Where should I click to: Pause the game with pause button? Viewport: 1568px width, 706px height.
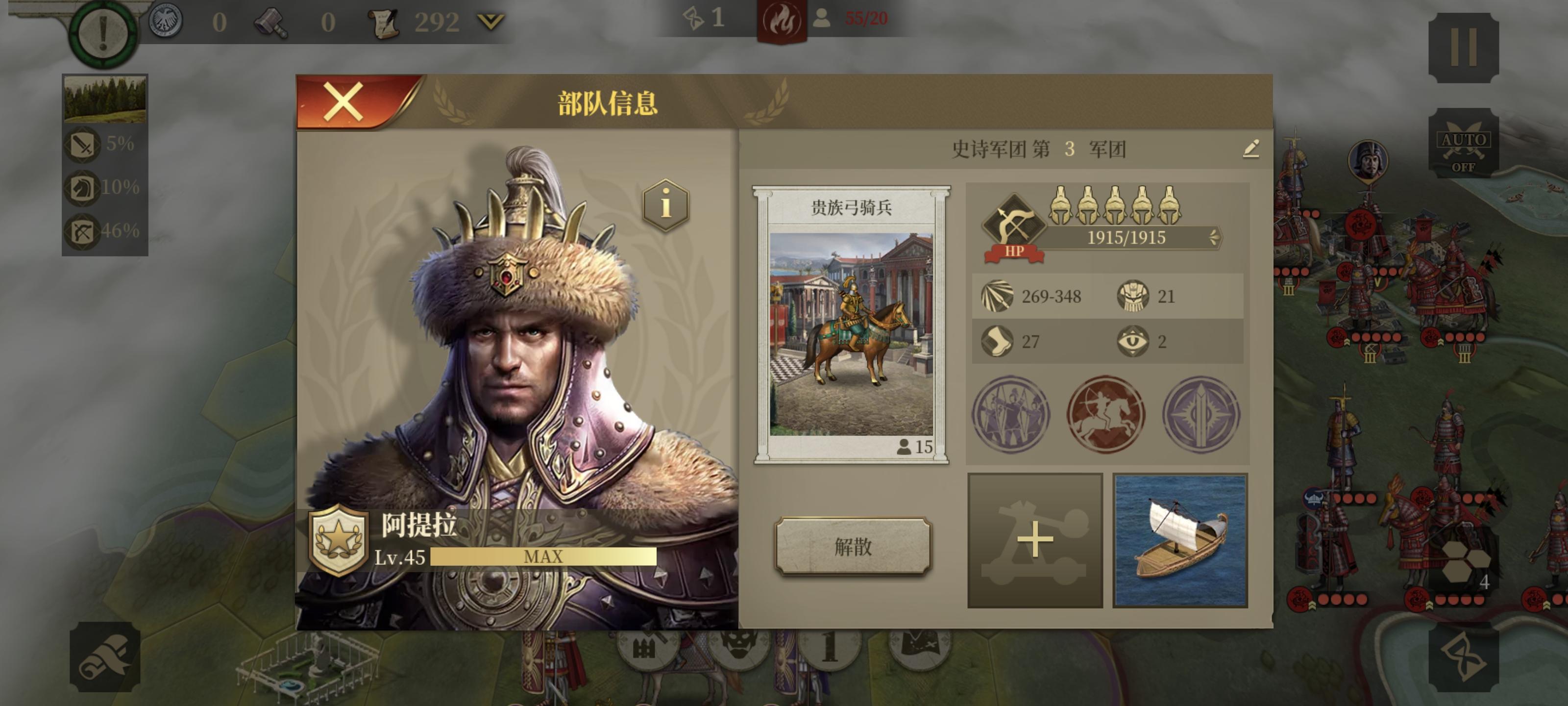1463,48
